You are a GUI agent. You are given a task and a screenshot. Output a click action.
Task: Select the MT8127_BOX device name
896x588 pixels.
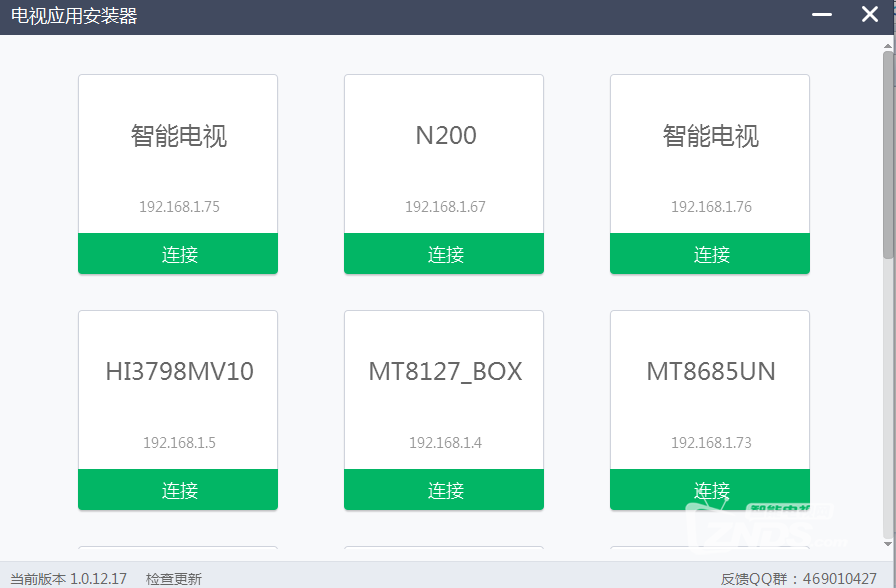(445, 372)
